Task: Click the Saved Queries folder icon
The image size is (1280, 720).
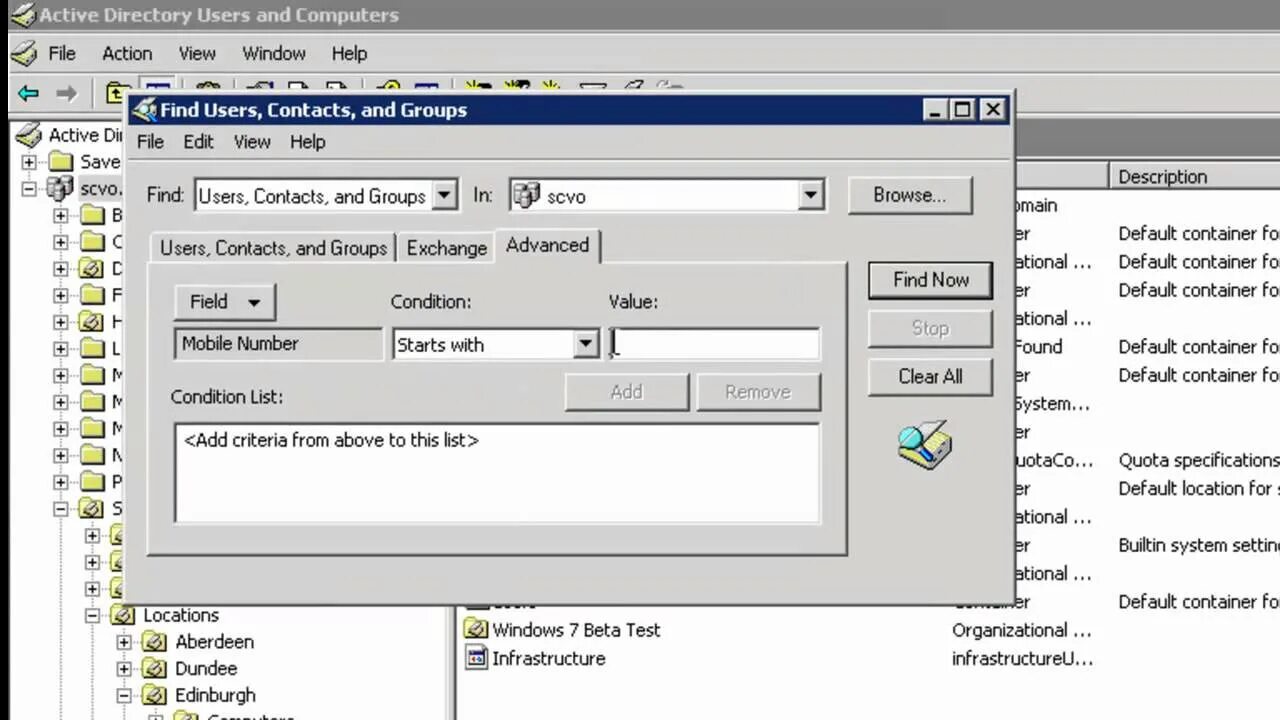Action: coord(61,161)
